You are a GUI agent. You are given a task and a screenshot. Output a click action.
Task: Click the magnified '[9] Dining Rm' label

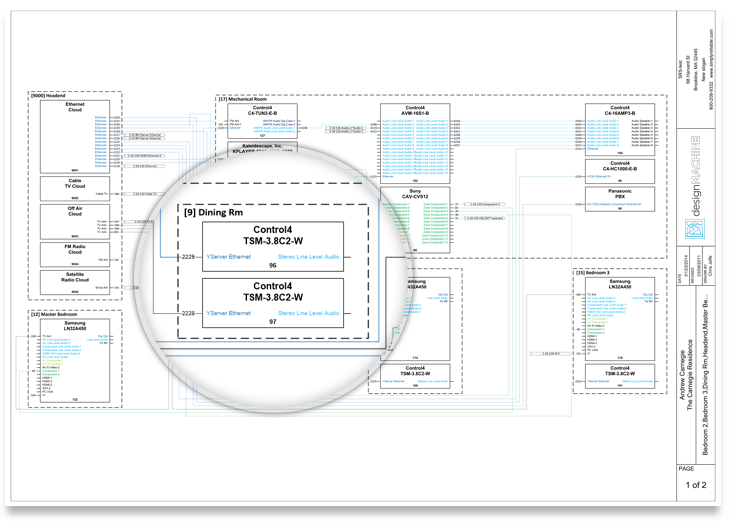(x=213, y=213)
